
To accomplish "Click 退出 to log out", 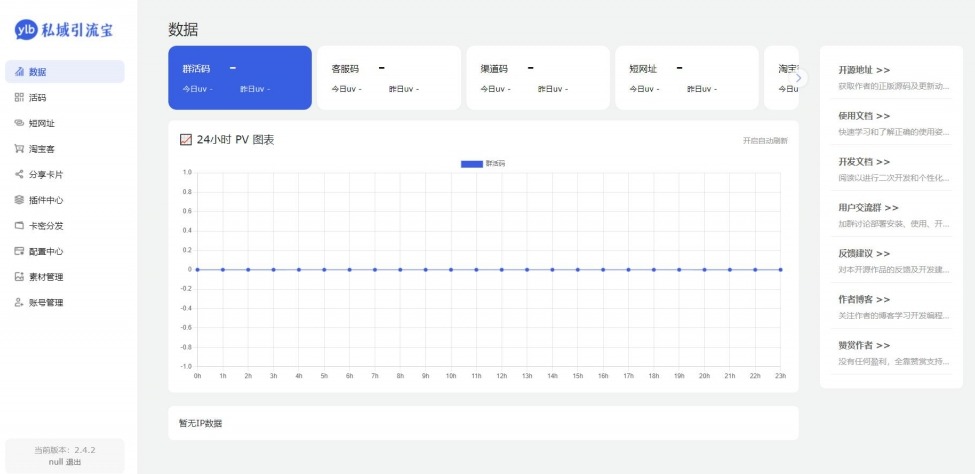I will click(x=73, y=462).
